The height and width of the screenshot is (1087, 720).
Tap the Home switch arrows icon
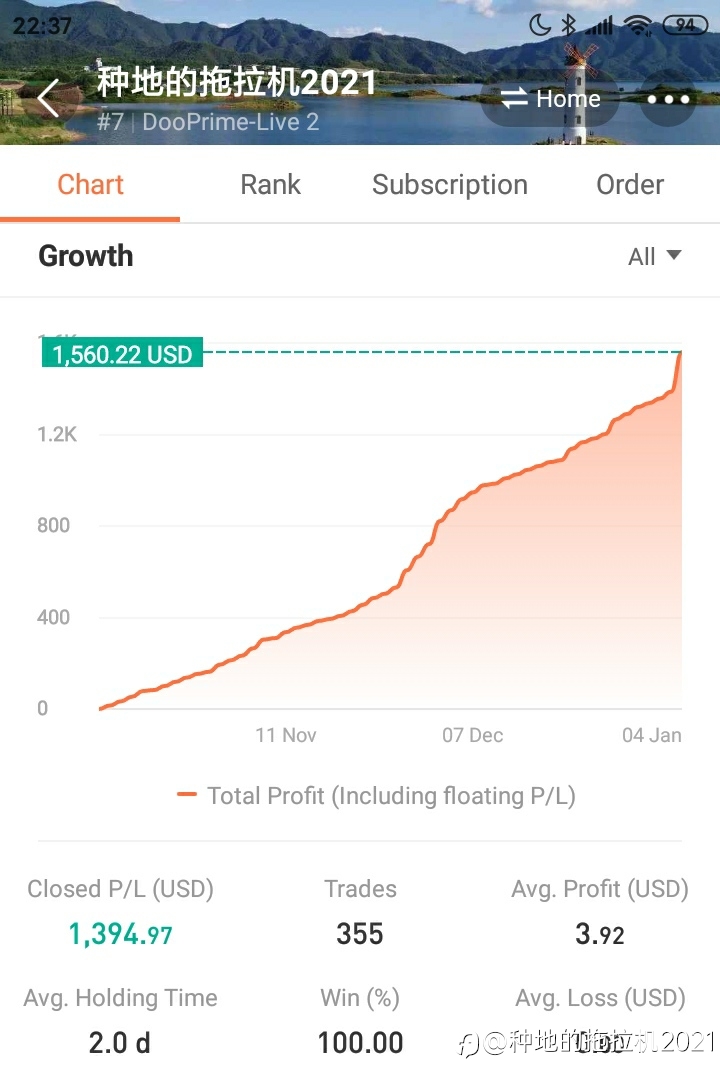pos(514,98)
